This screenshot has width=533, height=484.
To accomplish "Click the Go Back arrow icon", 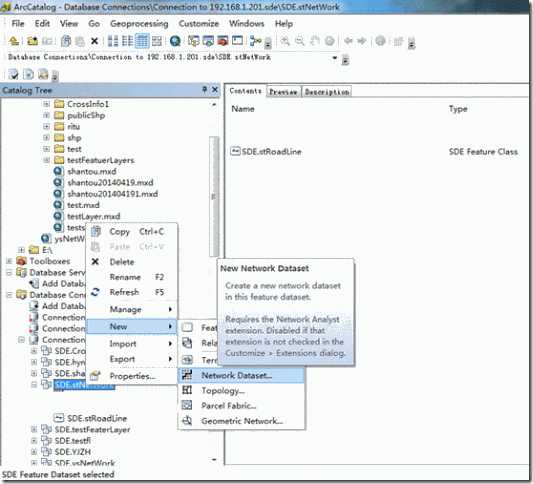I will pyautogui.click(x=348, y=41).
